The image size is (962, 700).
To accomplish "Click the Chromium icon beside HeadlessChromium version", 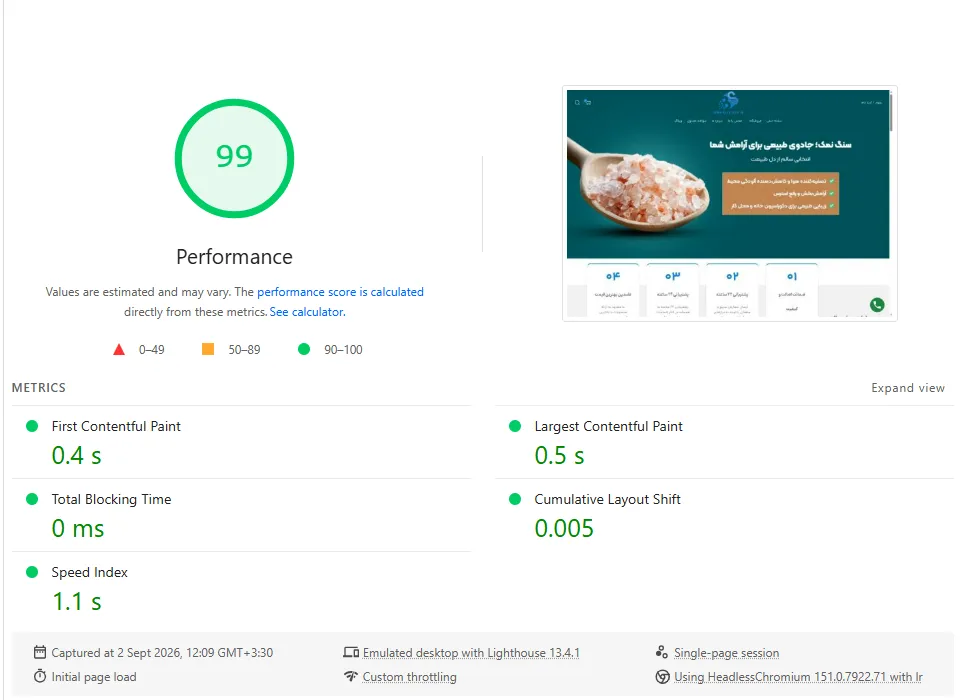I will [x=663, y=676].
